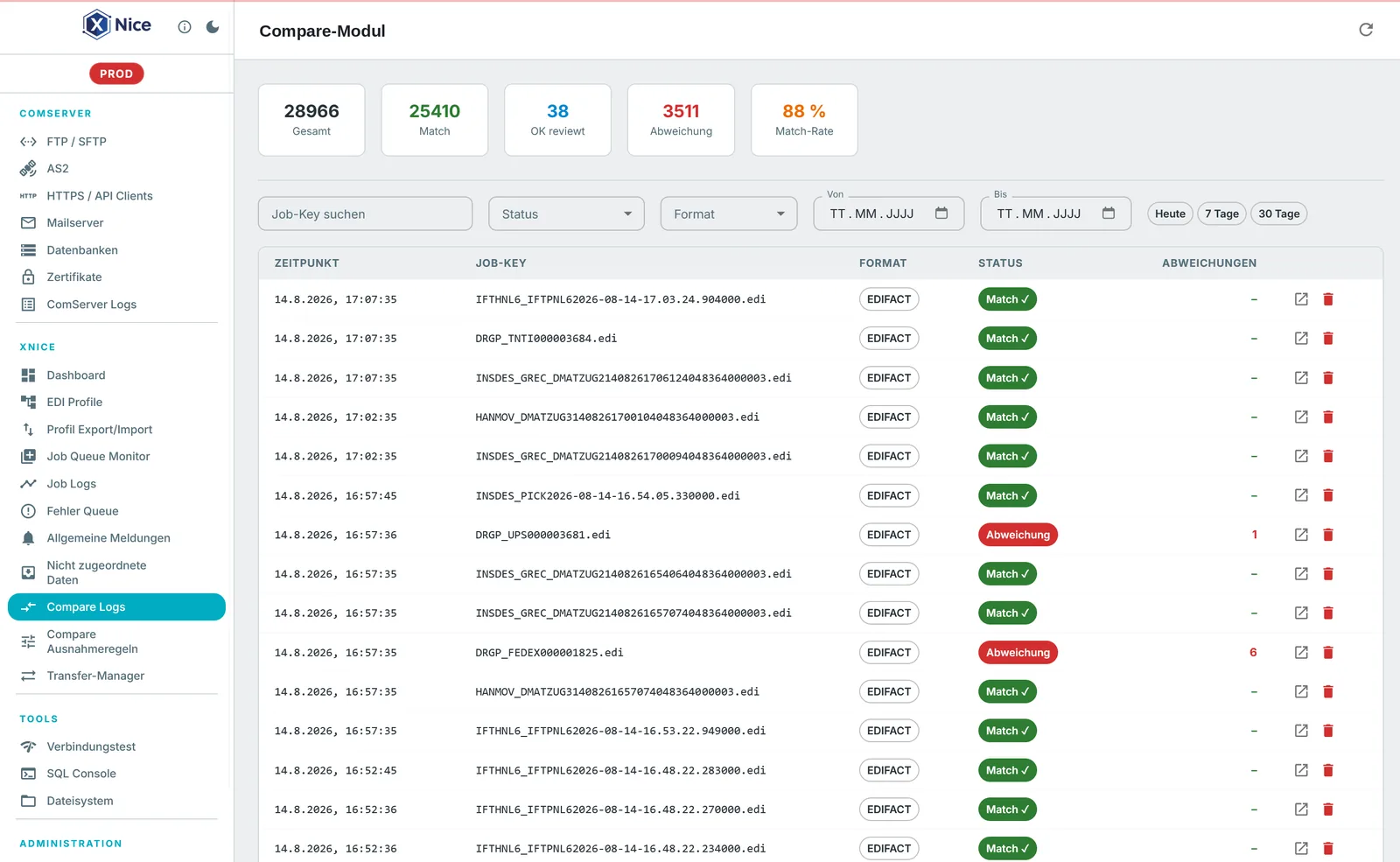The height and width of the screenshot is (862, 1400).
Task: Delete the DRGP_FEDEX000001825.edi entry
Action: point(1328,652)
